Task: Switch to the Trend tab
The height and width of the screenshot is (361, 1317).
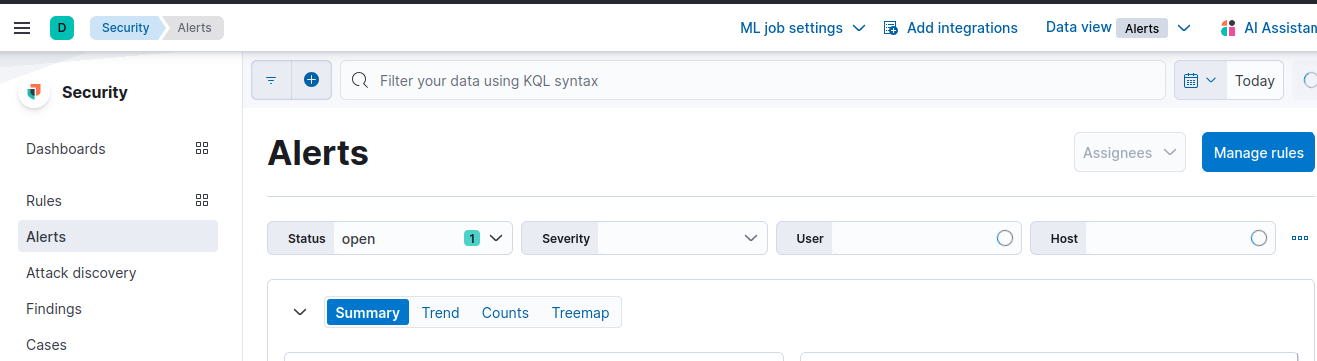Action: point(440,312)
